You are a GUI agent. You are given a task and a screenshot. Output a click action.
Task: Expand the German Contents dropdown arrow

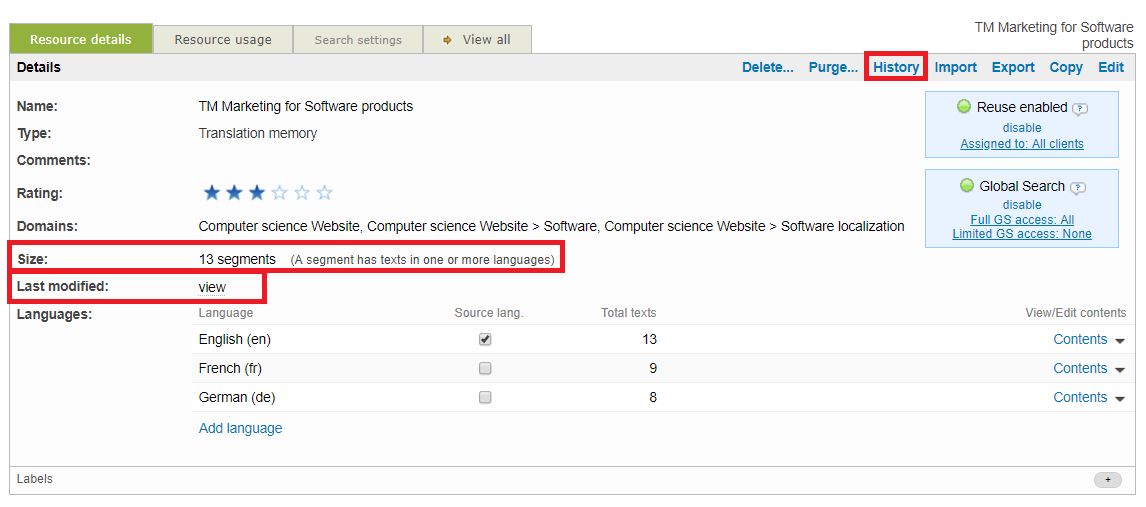(x=1120, y=399)
